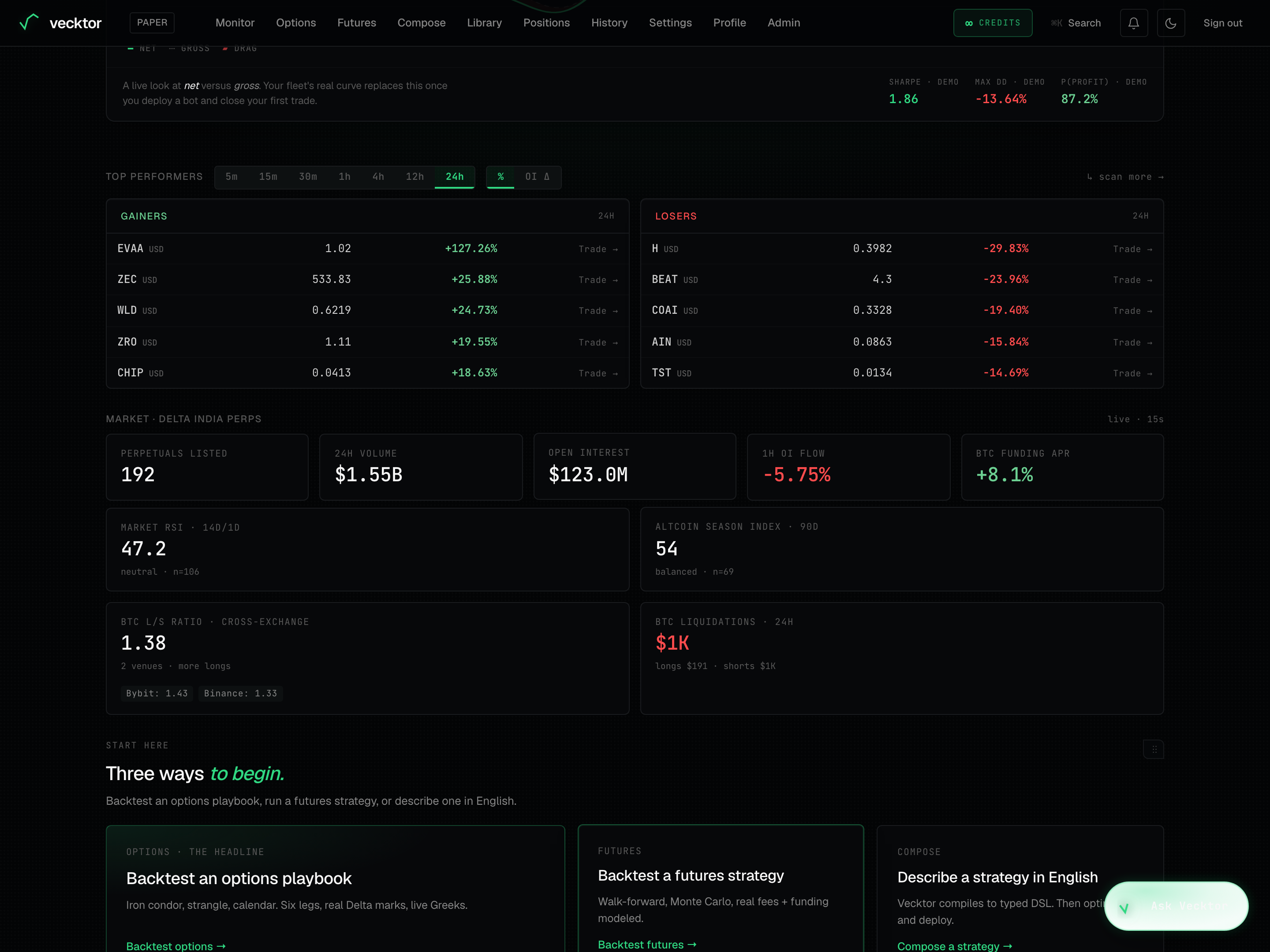Click the vecktor logo icon
The height and width of the screenshot is (952, 1270).
[x=29, y=22]
